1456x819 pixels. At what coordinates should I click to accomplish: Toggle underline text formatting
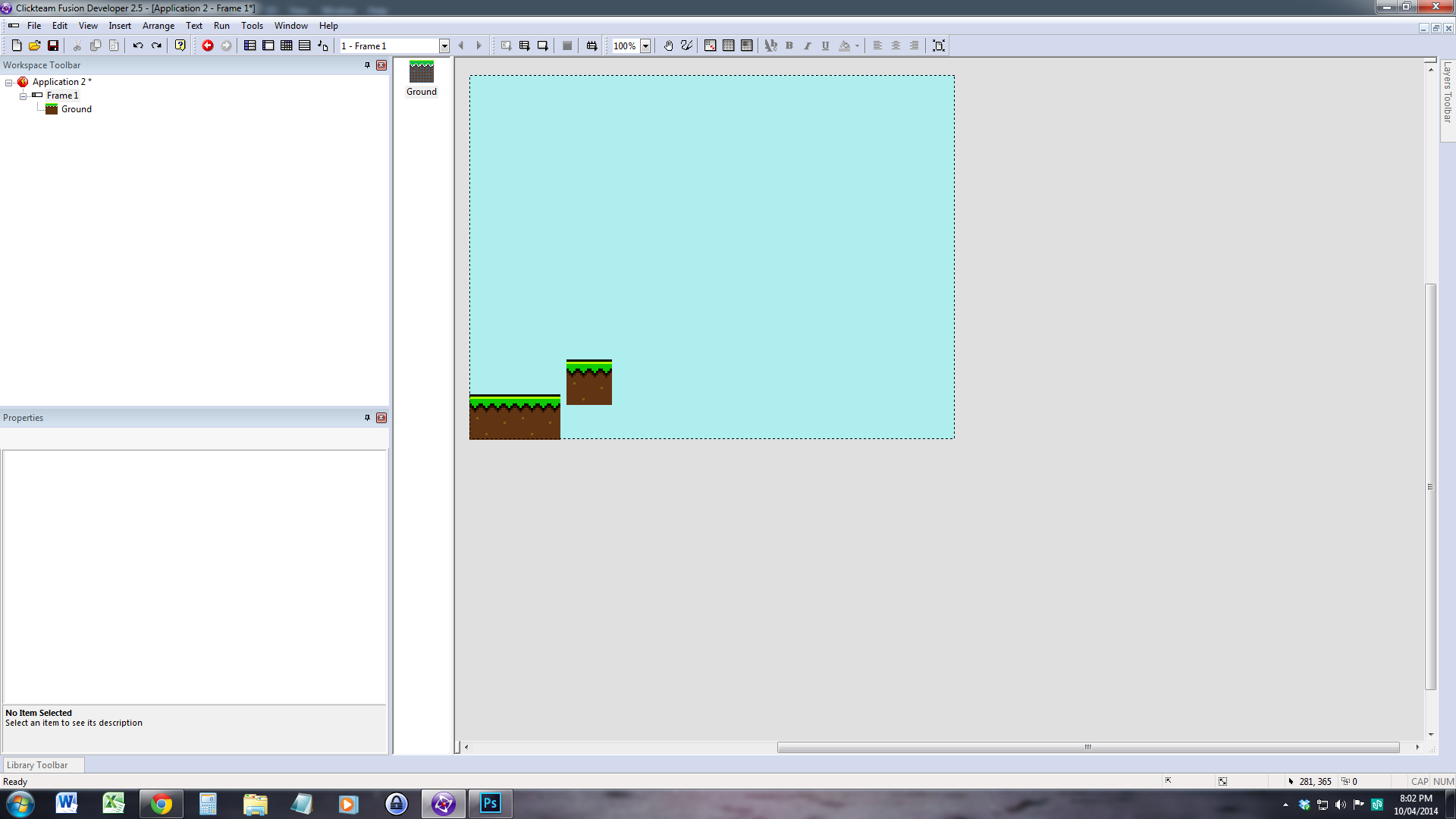click(x=825, y=45)
